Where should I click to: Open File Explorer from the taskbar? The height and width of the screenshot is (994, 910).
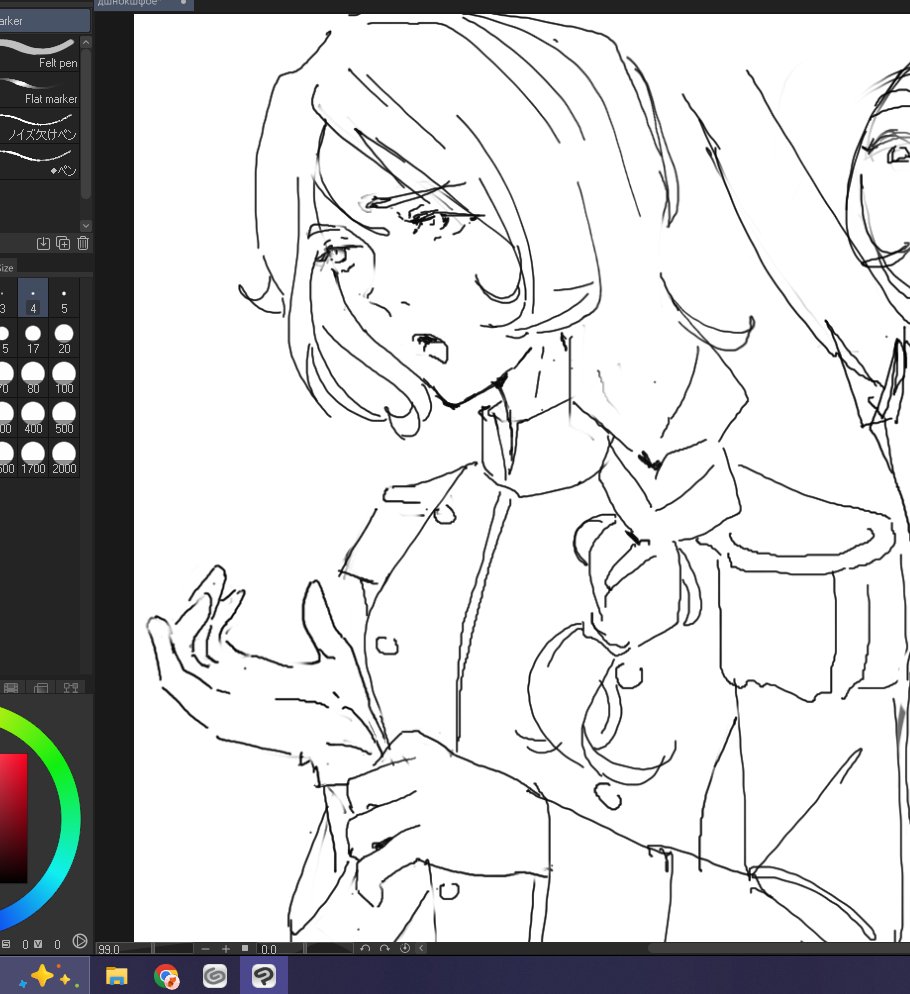(117, 976)
